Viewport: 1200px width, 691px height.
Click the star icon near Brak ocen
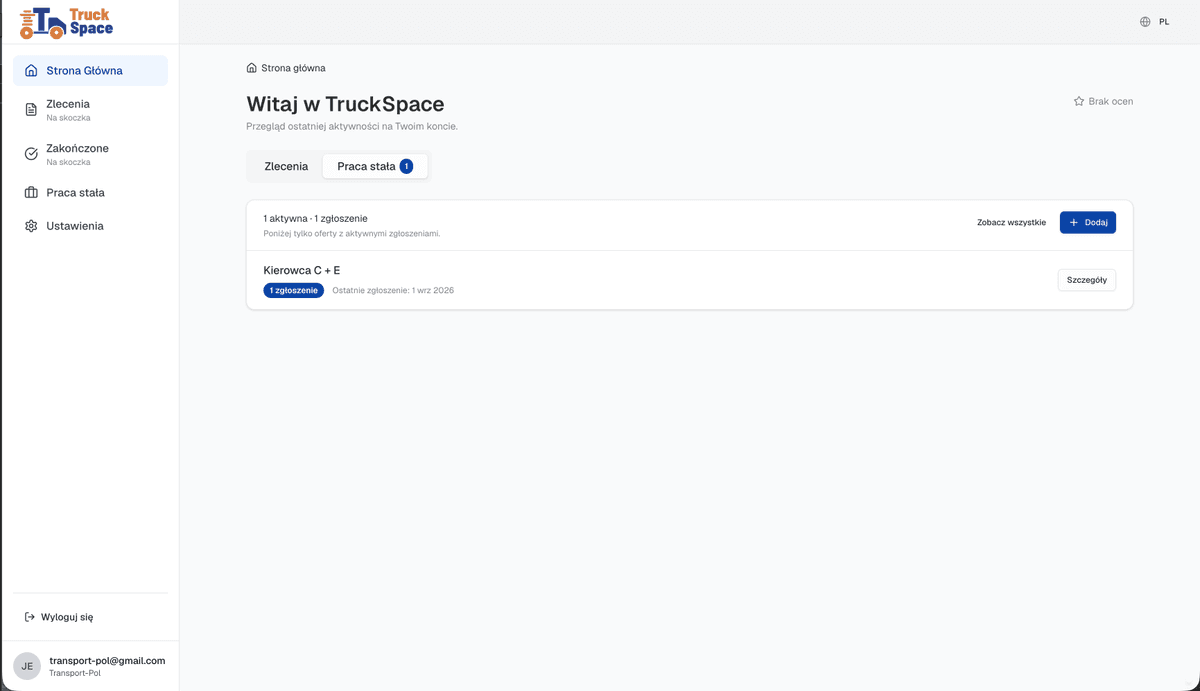(1079, 101)
